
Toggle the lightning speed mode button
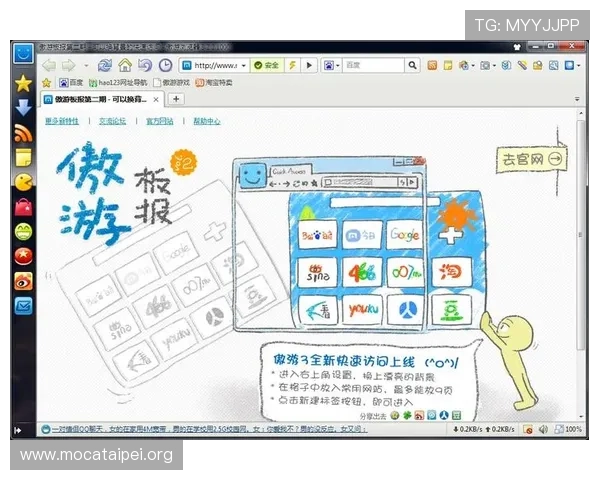(292, 65)
